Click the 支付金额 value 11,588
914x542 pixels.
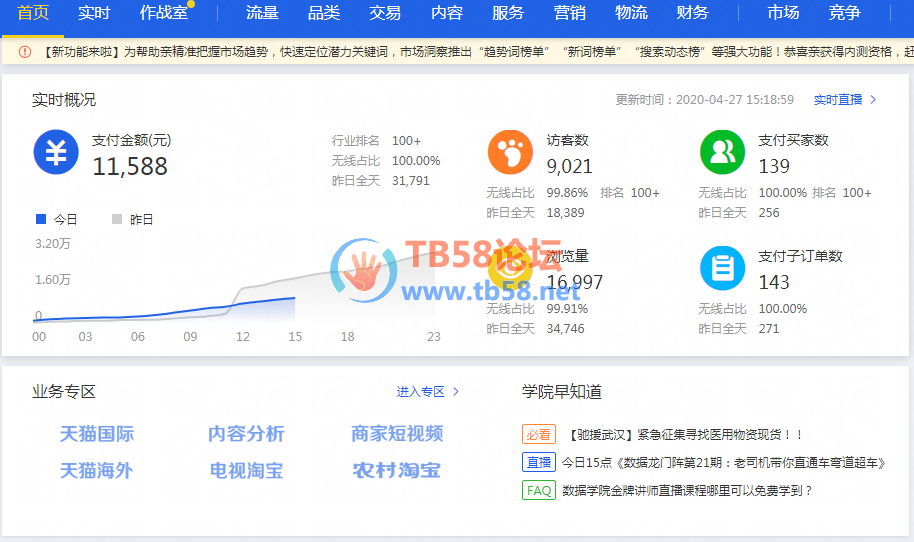coord(130,167)
